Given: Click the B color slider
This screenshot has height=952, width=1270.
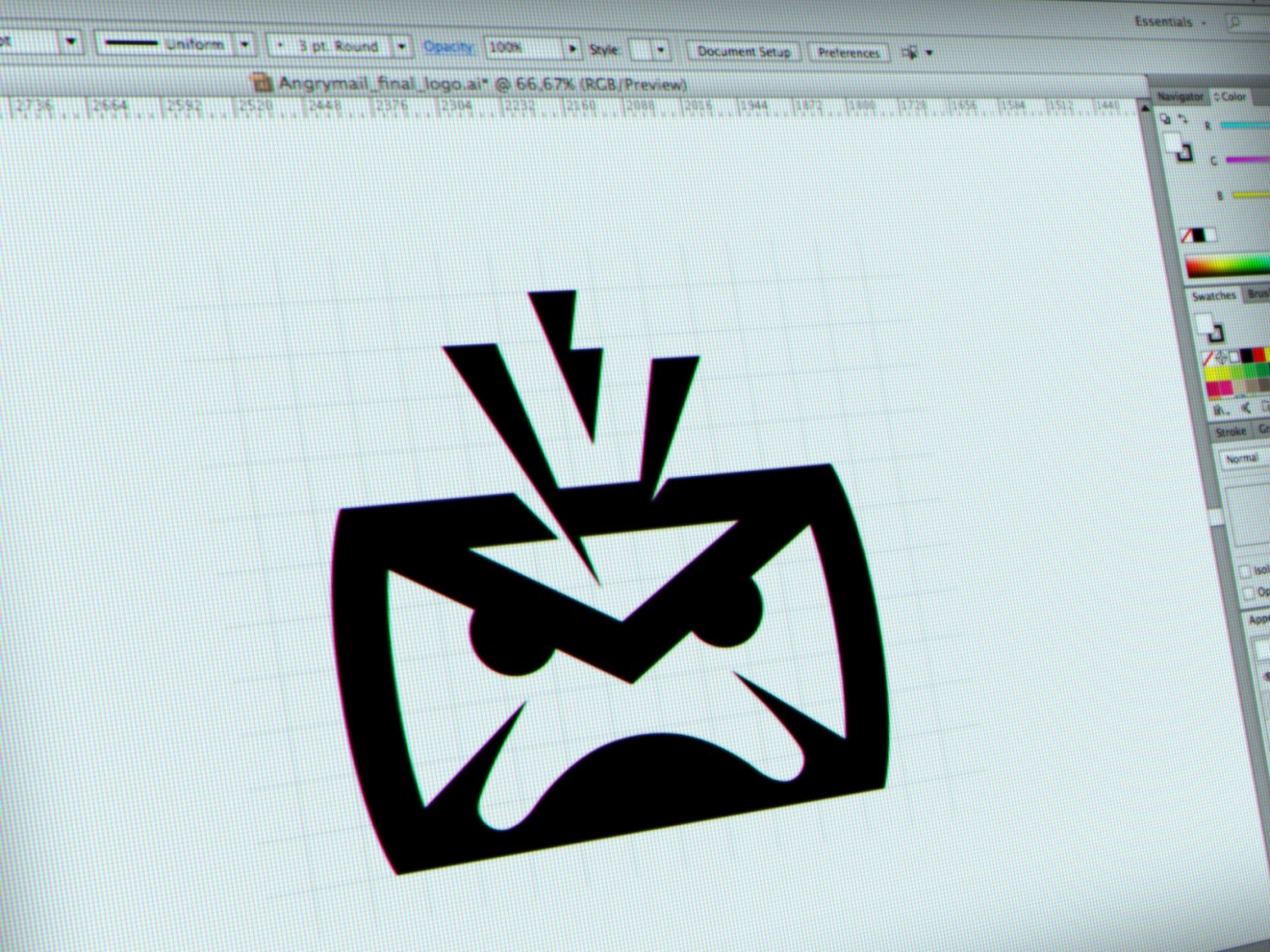Looking at the screenshot, I should point(1252,195).
